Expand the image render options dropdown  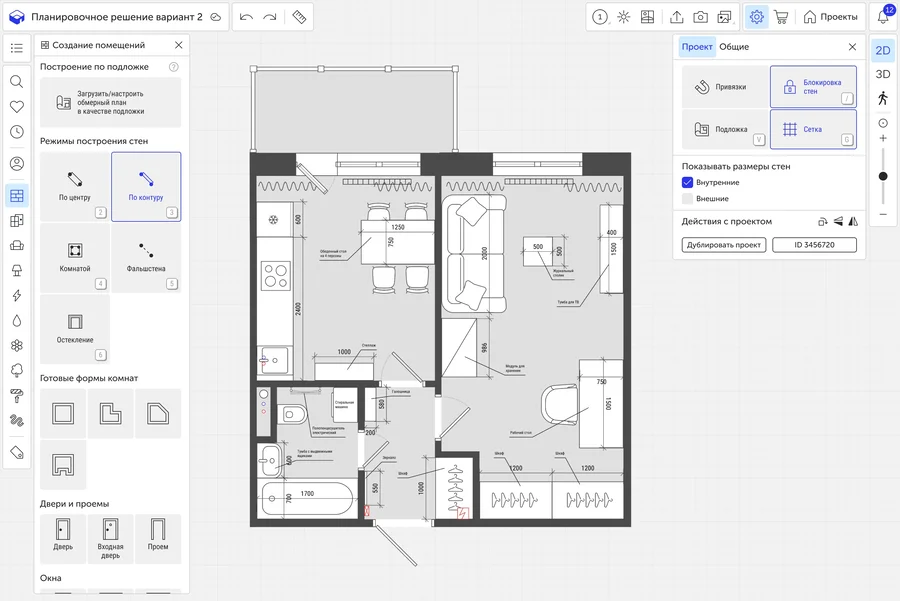726,17
